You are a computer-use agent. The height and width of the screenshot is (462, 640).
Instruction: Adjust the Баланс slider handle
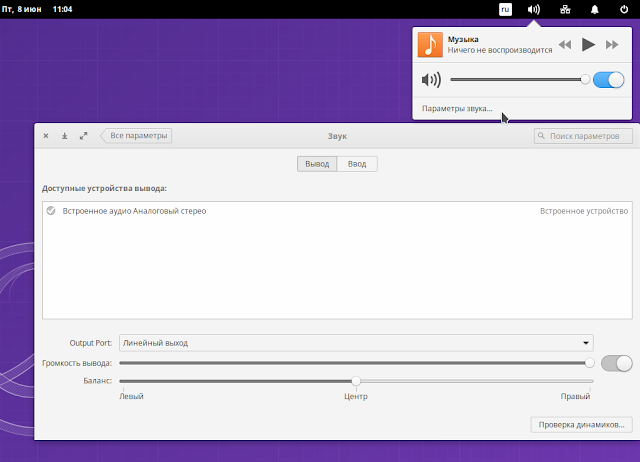[356, 381]
